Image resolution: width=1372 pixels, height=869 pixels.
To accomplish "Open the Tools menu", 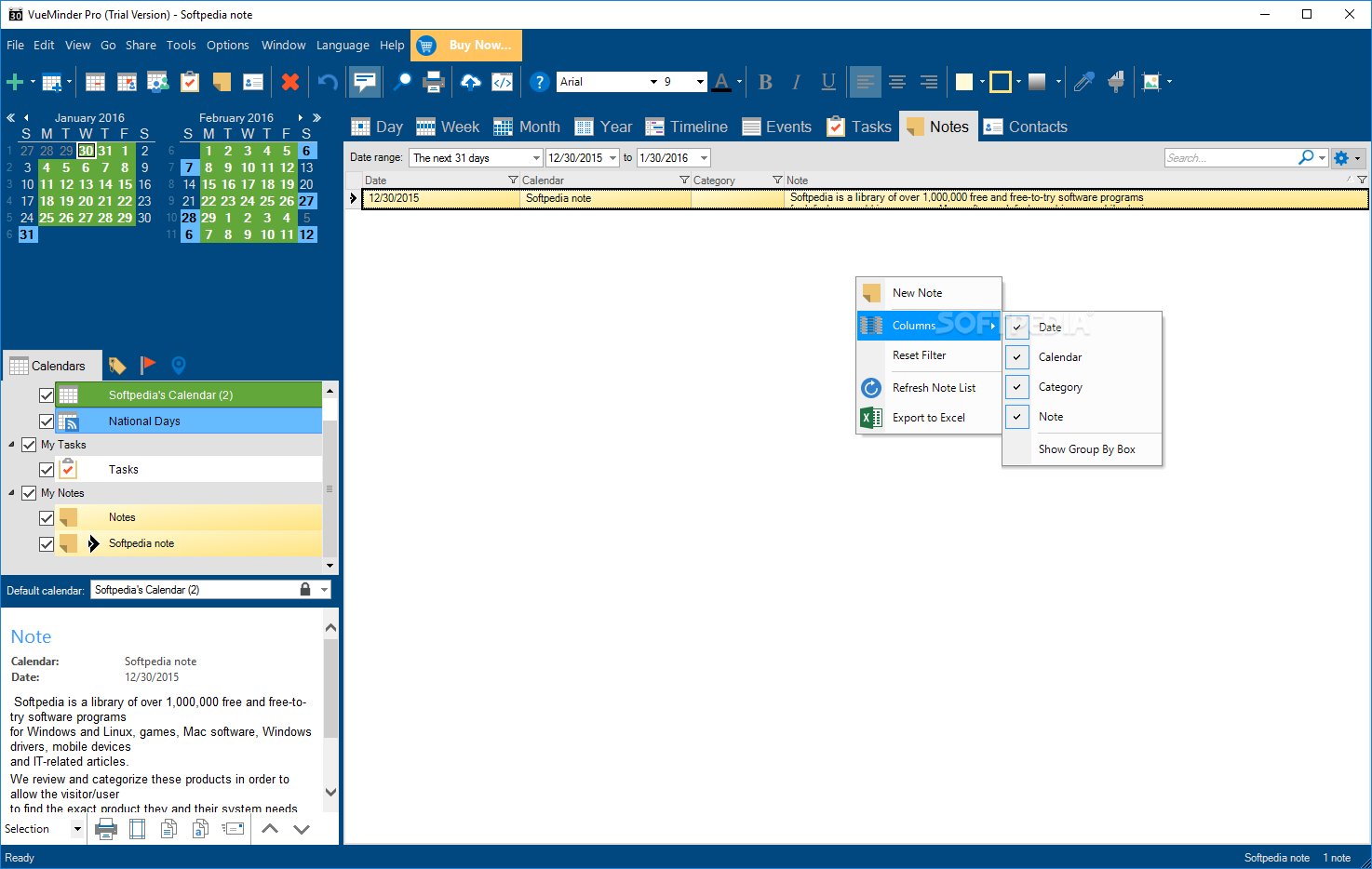I will tap(181, 45).
